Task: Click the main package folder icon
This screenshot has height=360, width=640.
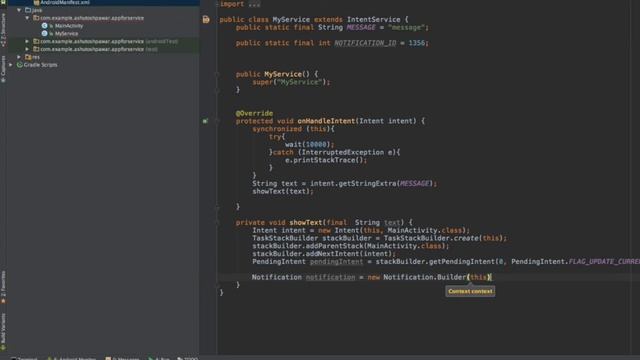Action: coord(36,18)
